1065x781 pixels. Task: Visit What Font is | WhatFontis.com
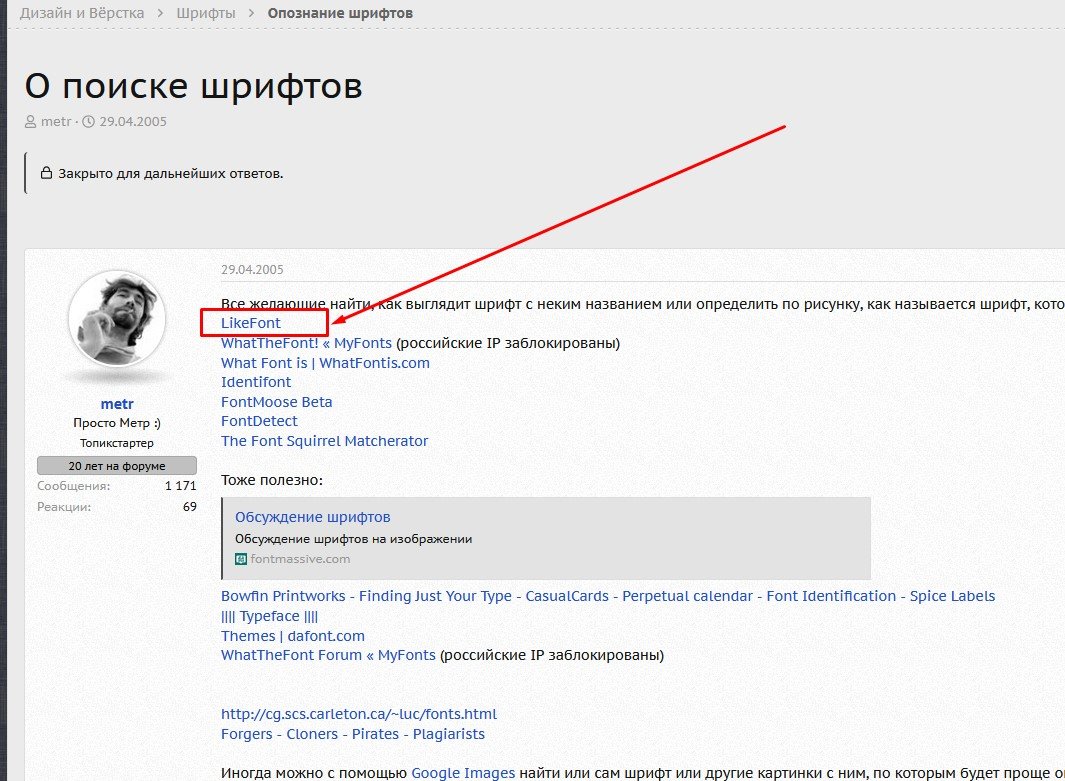point(325,363)
